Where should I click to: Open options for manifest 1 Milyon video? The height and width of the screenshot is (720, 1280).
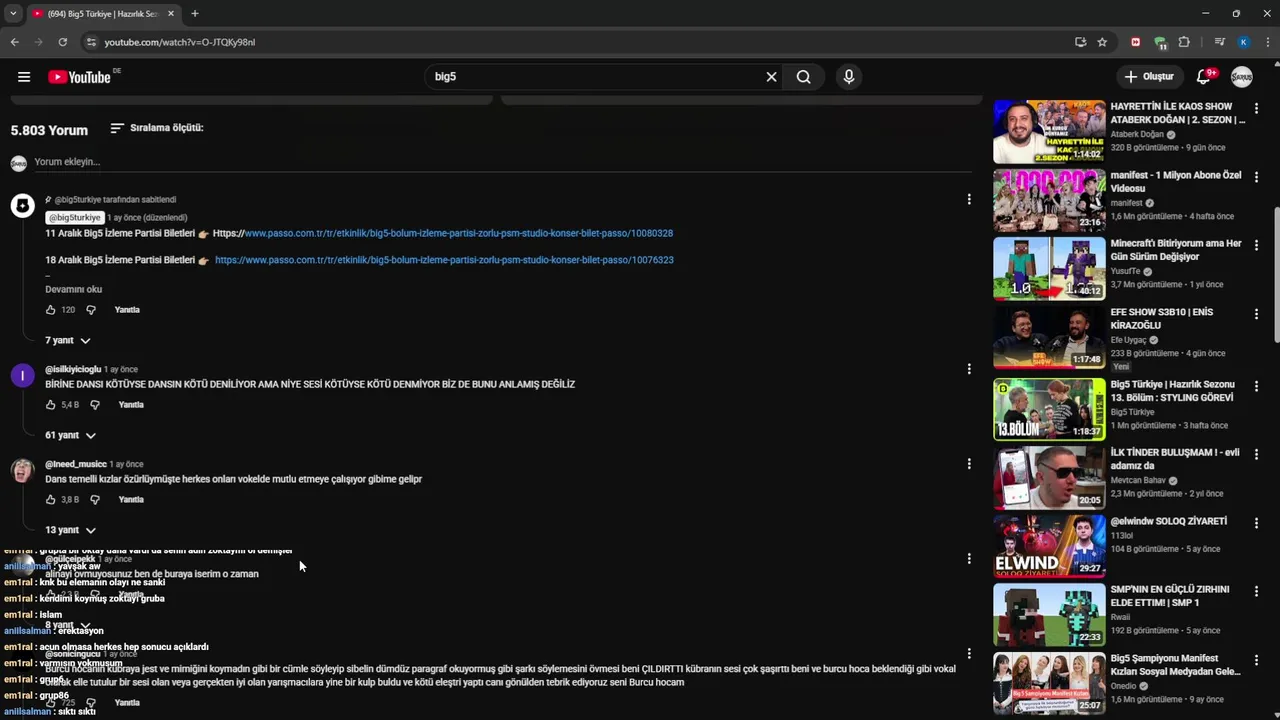coord(1257,177)
